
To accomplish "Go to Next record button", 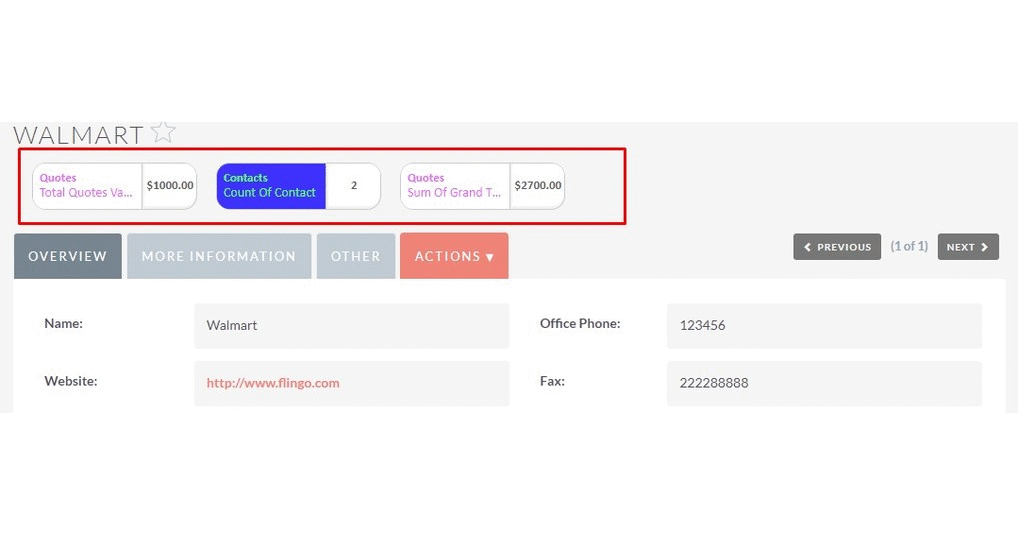I will point(968,247).
